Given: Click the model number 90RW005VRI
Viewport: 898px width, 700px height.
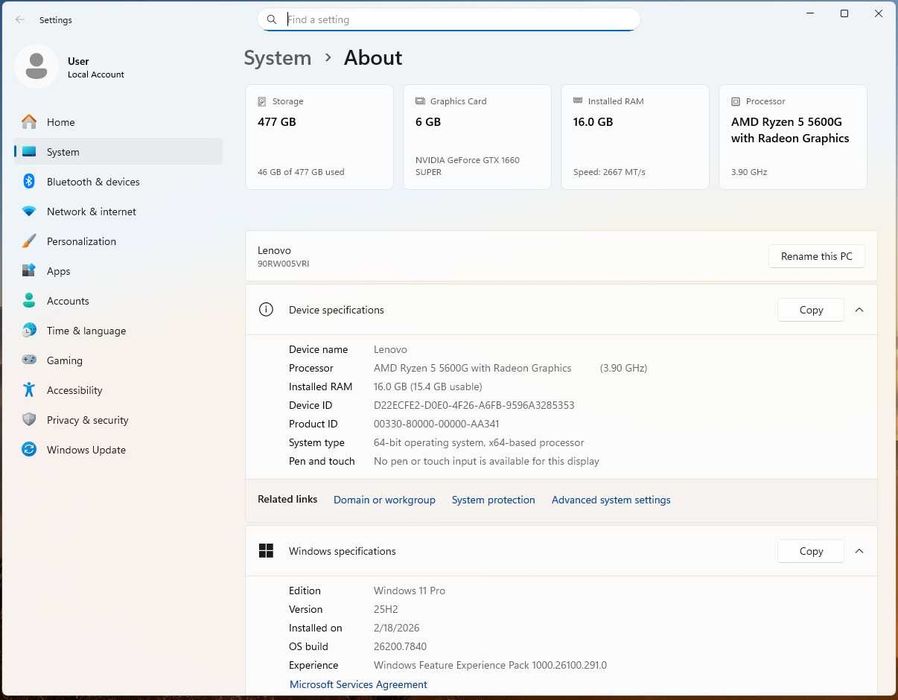Looking at the screenshot, I should tap(283, 264).
